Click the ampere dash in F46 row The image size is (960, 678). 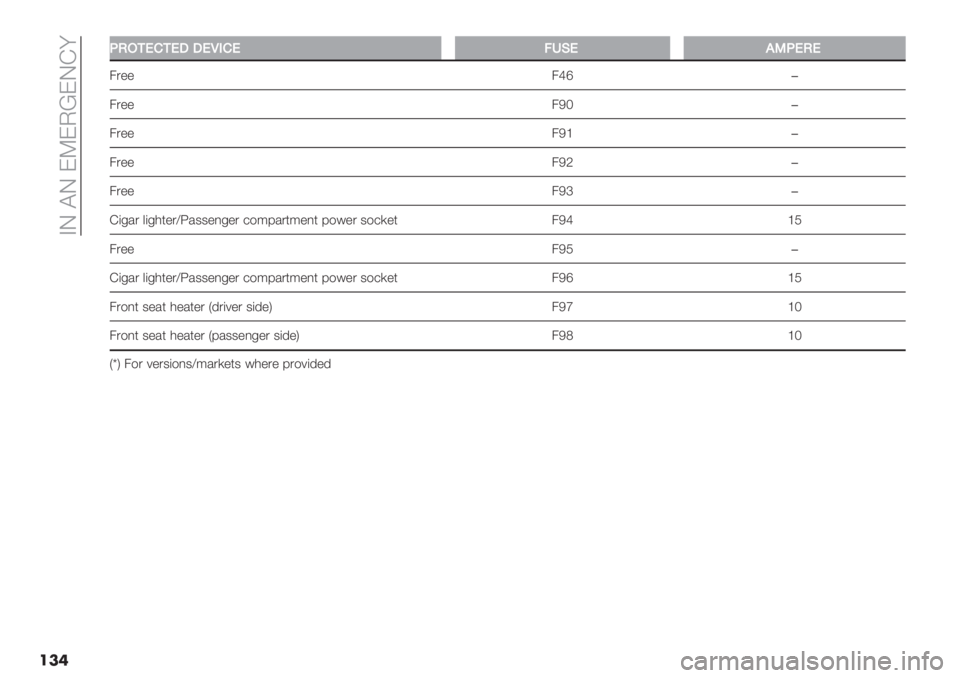point(794,77)
